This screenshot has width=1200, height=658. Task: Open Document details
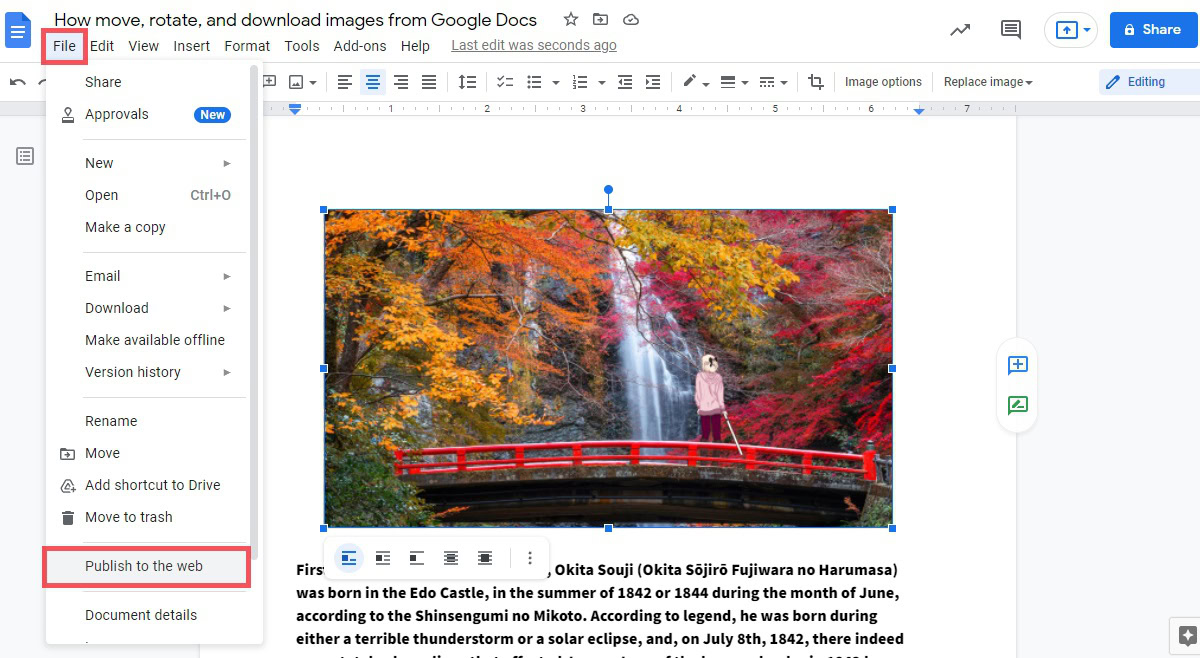click(148, 615)
